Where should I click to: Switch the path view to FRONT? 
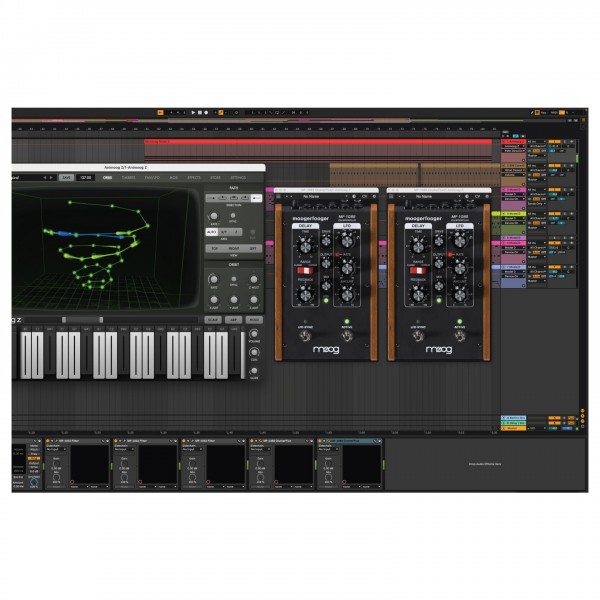pos(234,248)
